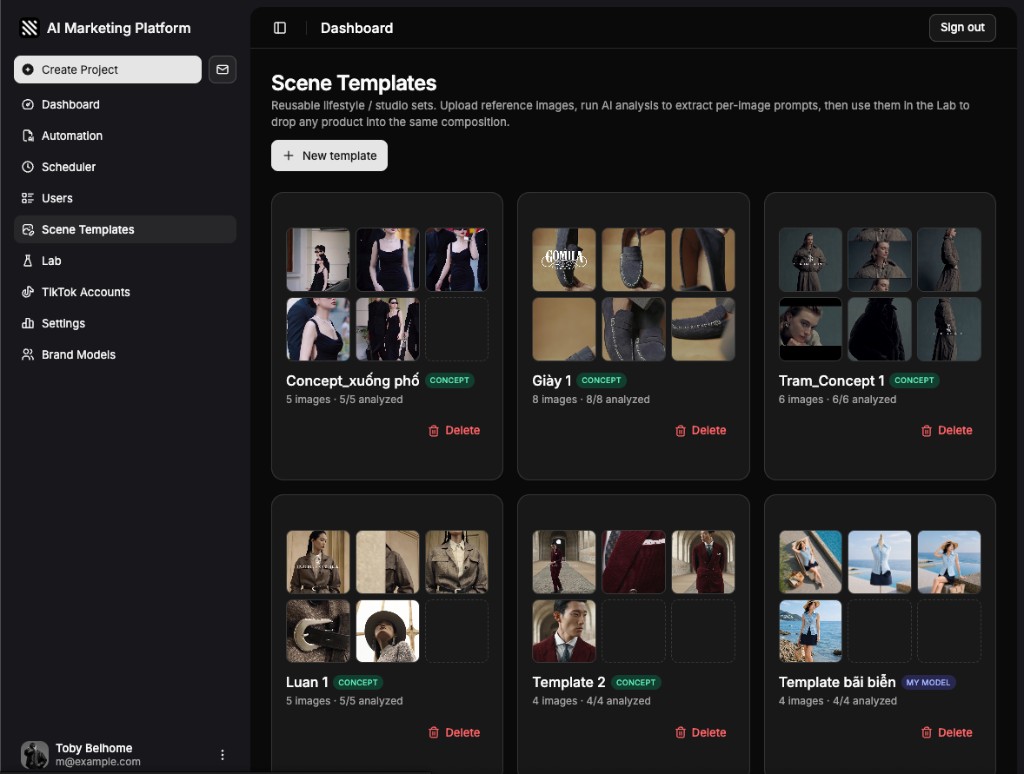The width and height of the screenshot is (1024, 774).
Task: Open the Settings page
Action: click(125, 323)
